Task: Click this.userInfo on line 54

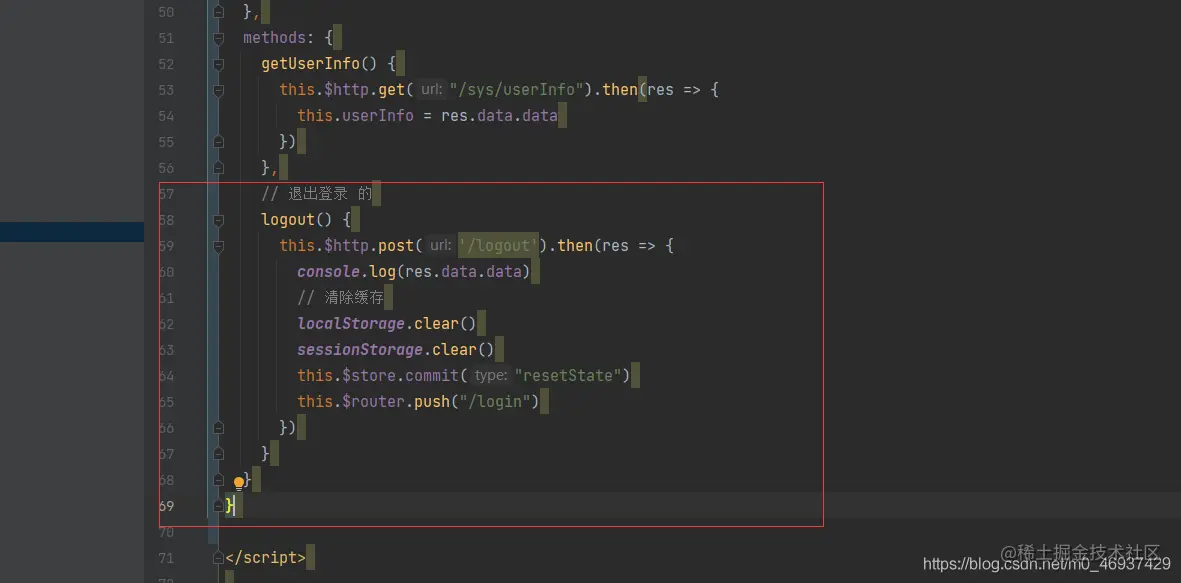Action: [x=356, y=116]
